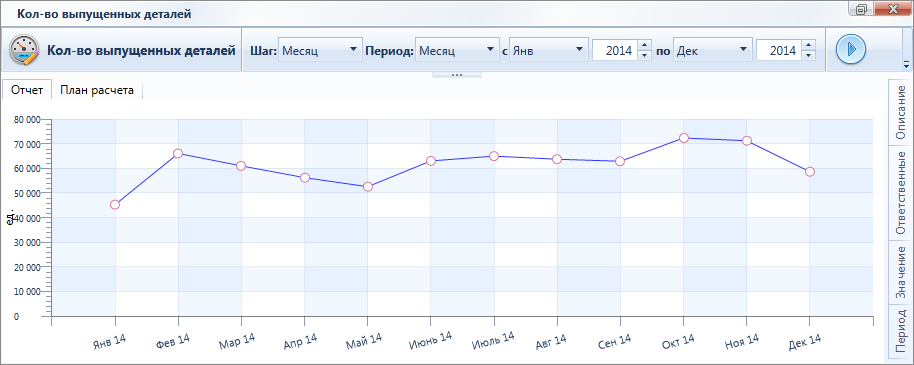This screenshot has height=365, width=914.
Task: Click the run report play button
Action: coord(851,49)
